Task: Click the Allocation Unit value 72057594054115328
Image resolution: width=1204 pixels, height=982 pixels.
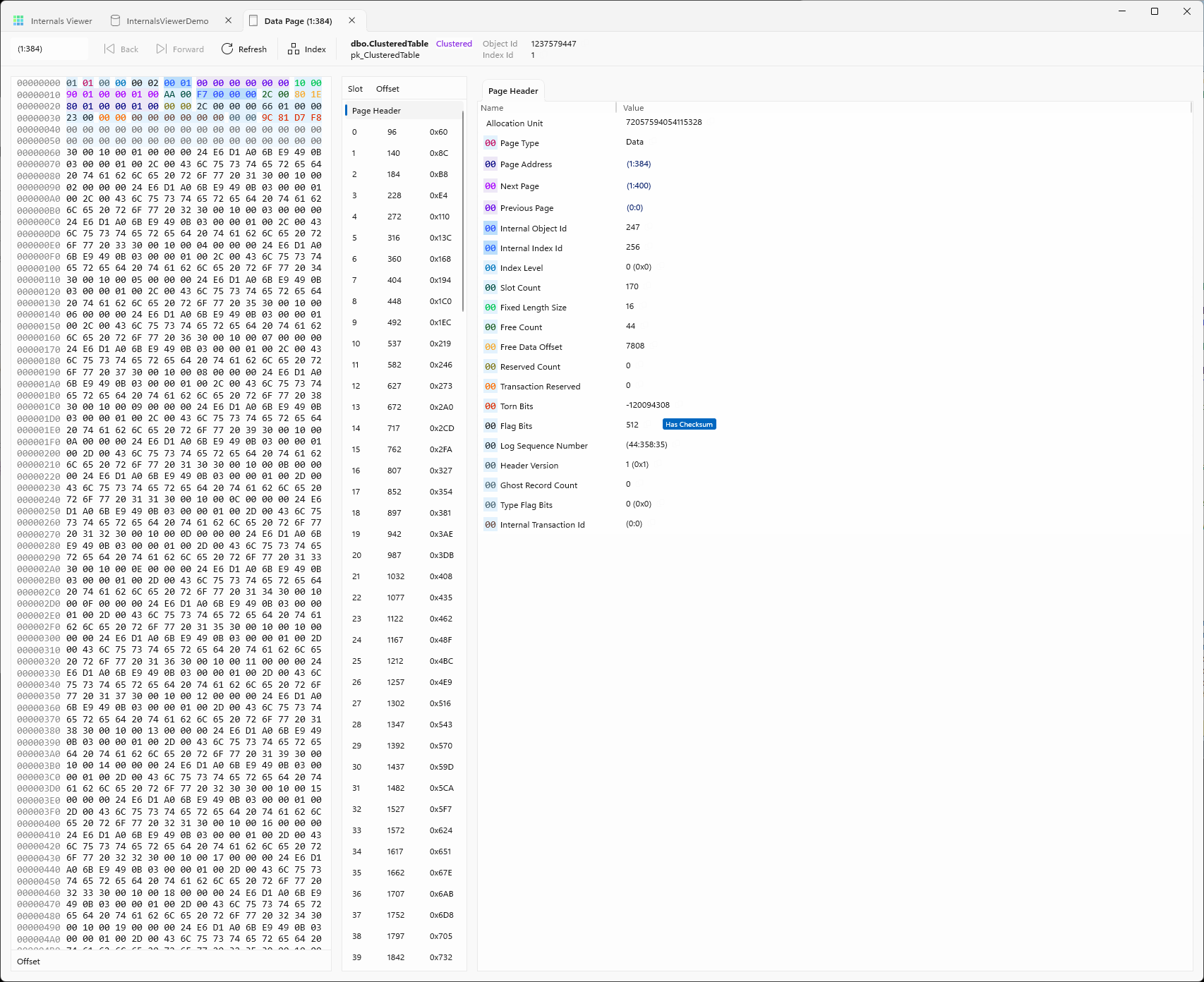Action: [663, 122]
